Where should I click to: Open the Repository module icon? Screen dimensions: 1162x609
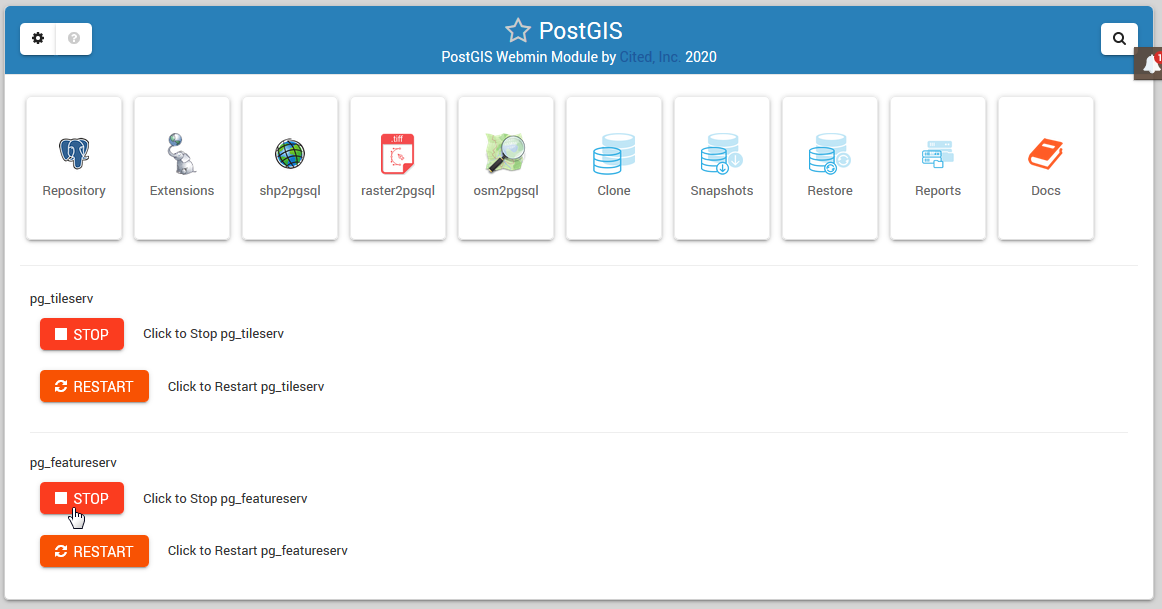click(74, 155)
